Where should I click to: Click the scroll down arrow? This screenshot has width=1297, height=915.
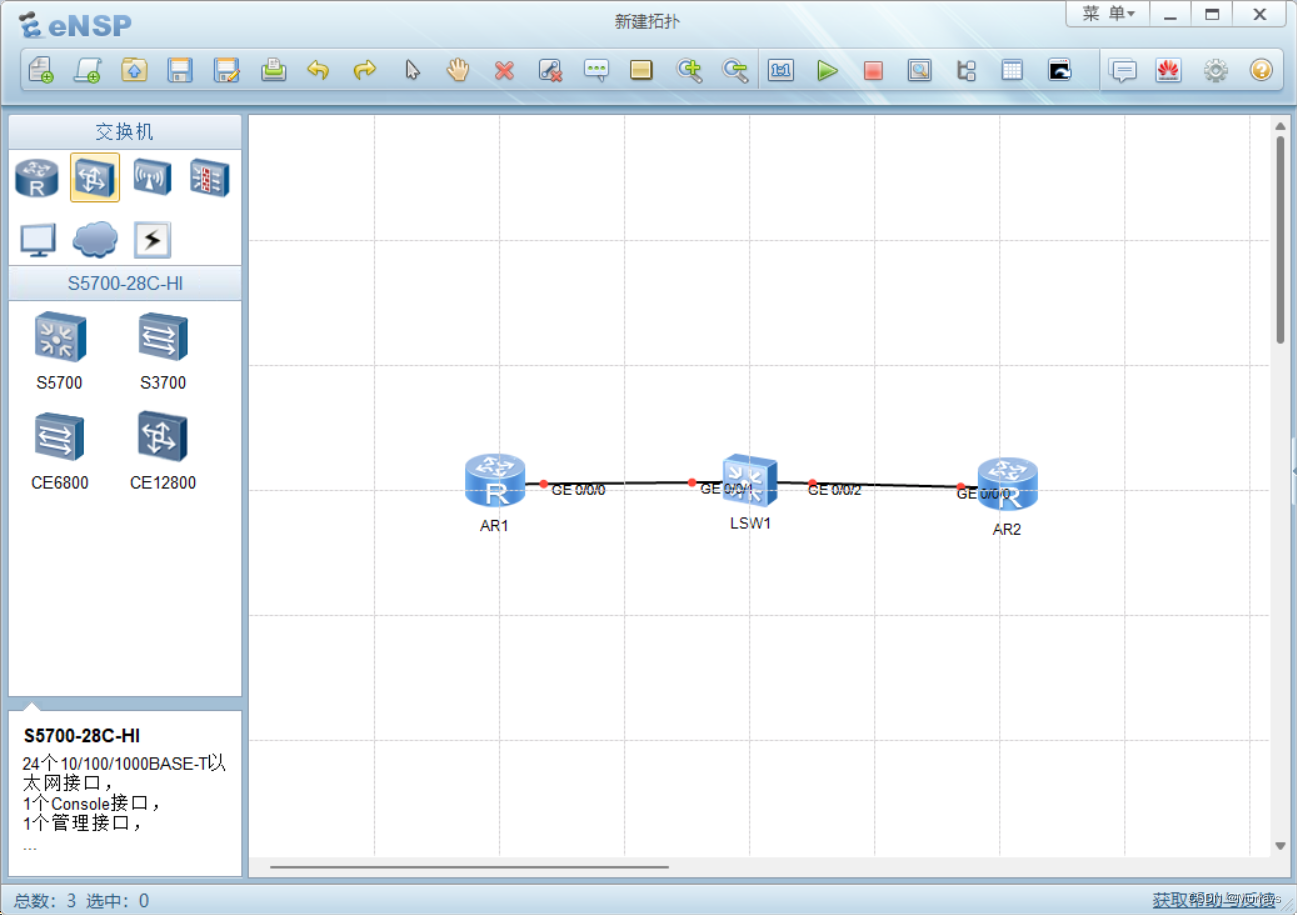pyautogui.click(x=1280, y=846)
